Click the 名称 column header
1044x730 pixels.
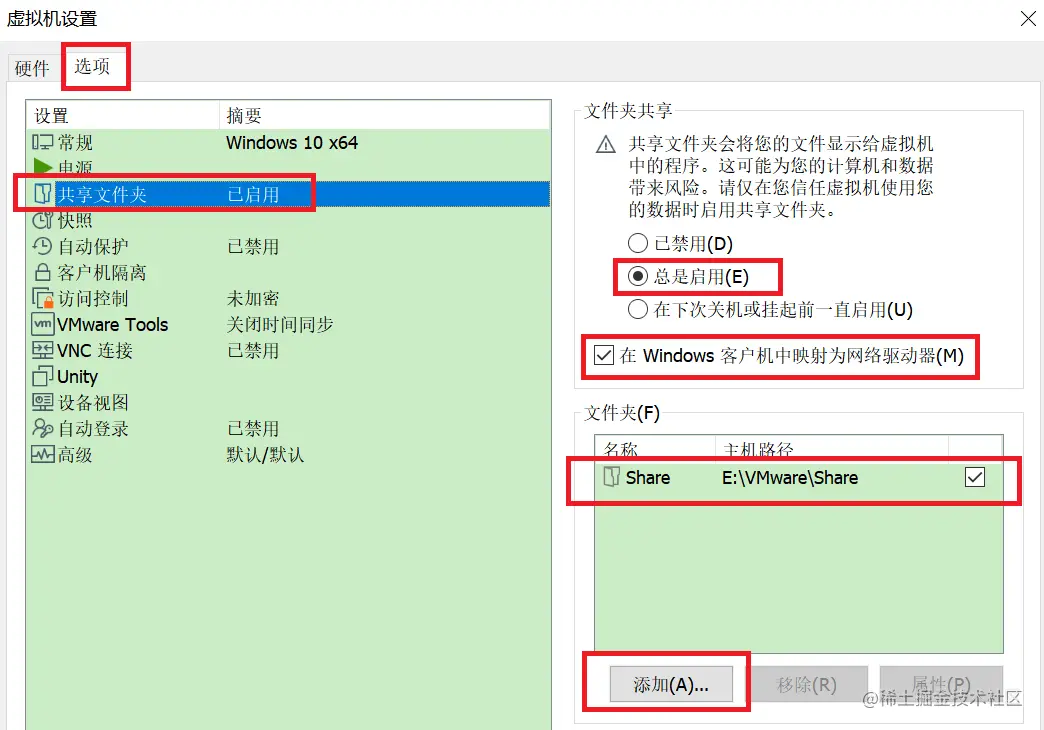(x=654, y=449)
